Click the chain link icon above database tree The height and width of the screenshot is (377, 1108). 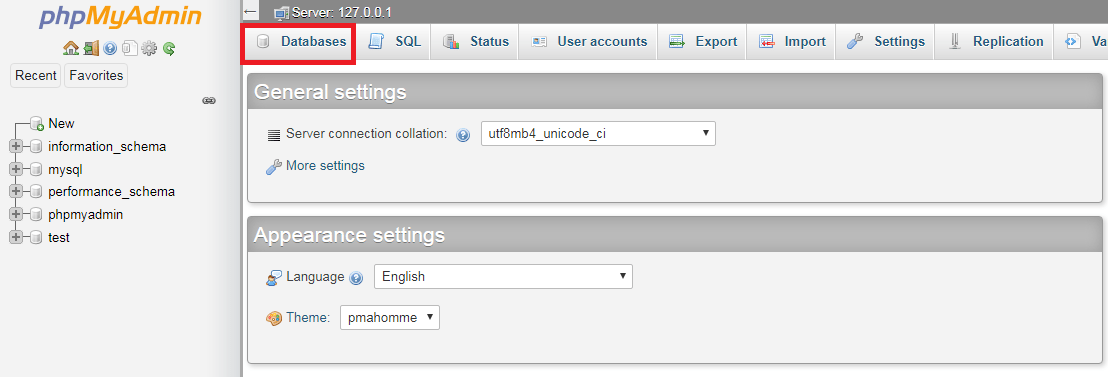point(208,101)
